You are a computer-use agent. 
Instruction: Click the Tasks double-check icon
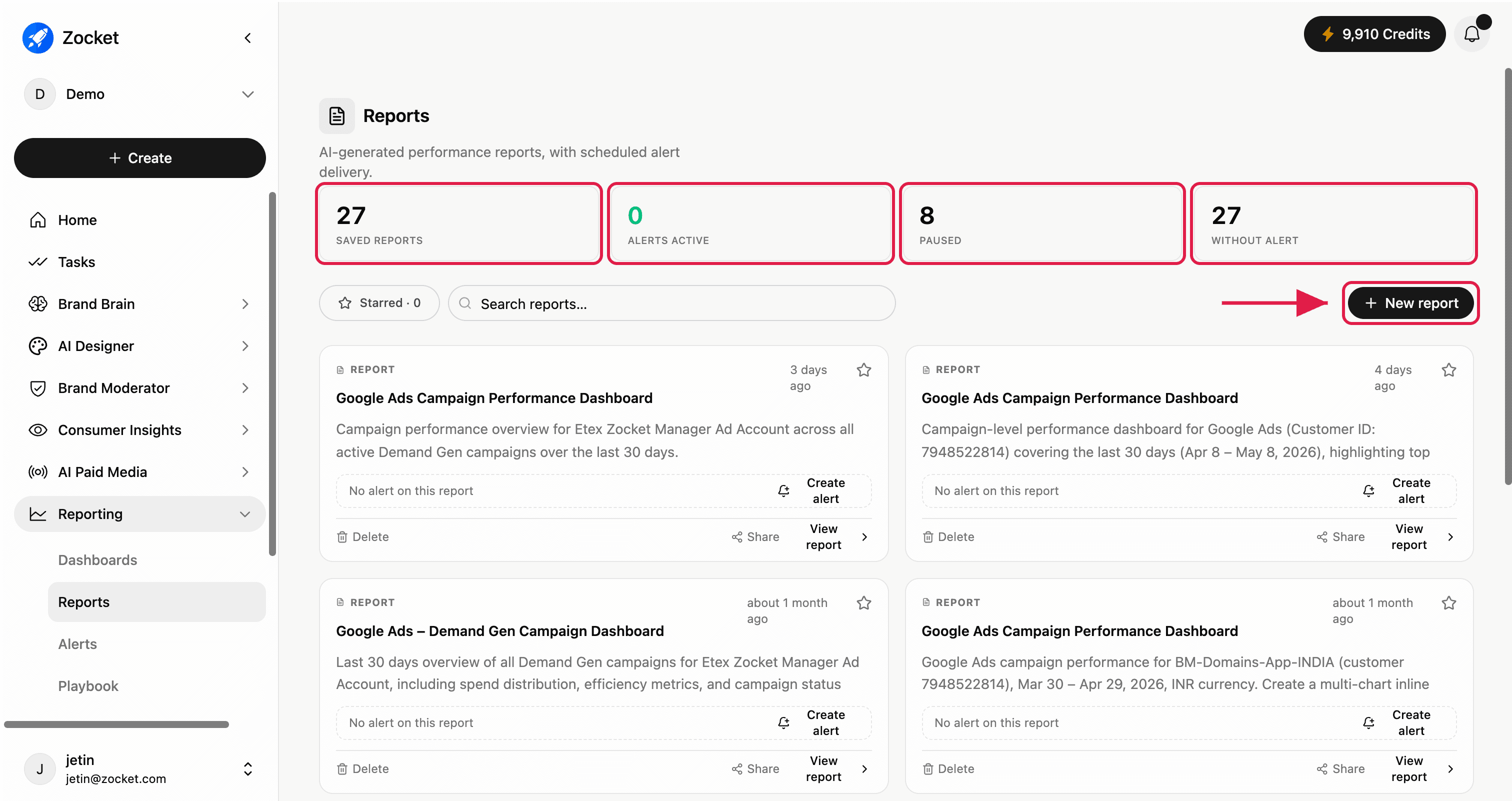point(38,261)
